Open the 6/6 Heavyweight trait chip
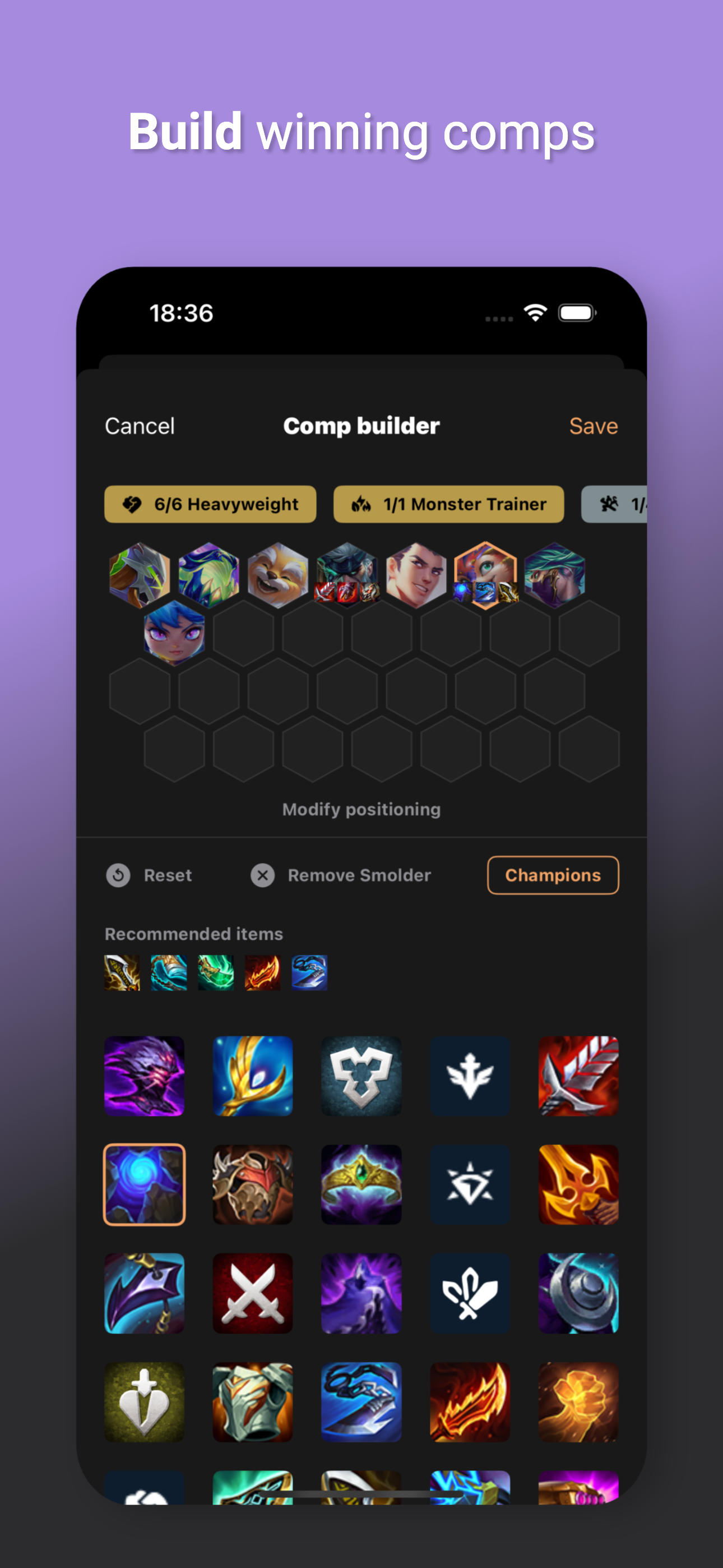This screenshot has width=723, height=1568. (210, 504)
